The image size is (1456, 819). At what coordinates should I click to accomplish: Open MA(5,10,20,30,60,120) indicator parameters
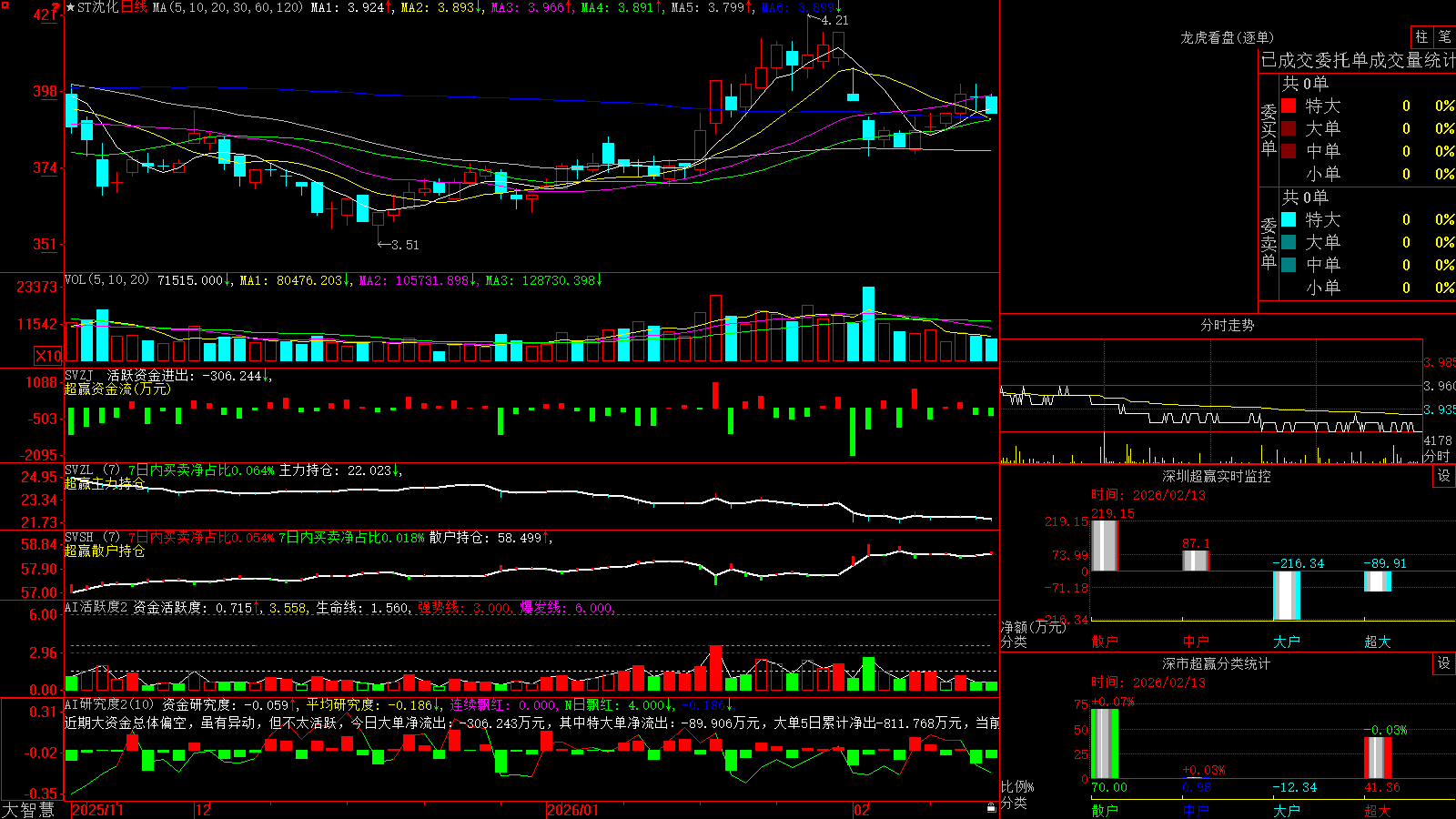point(227,7)
